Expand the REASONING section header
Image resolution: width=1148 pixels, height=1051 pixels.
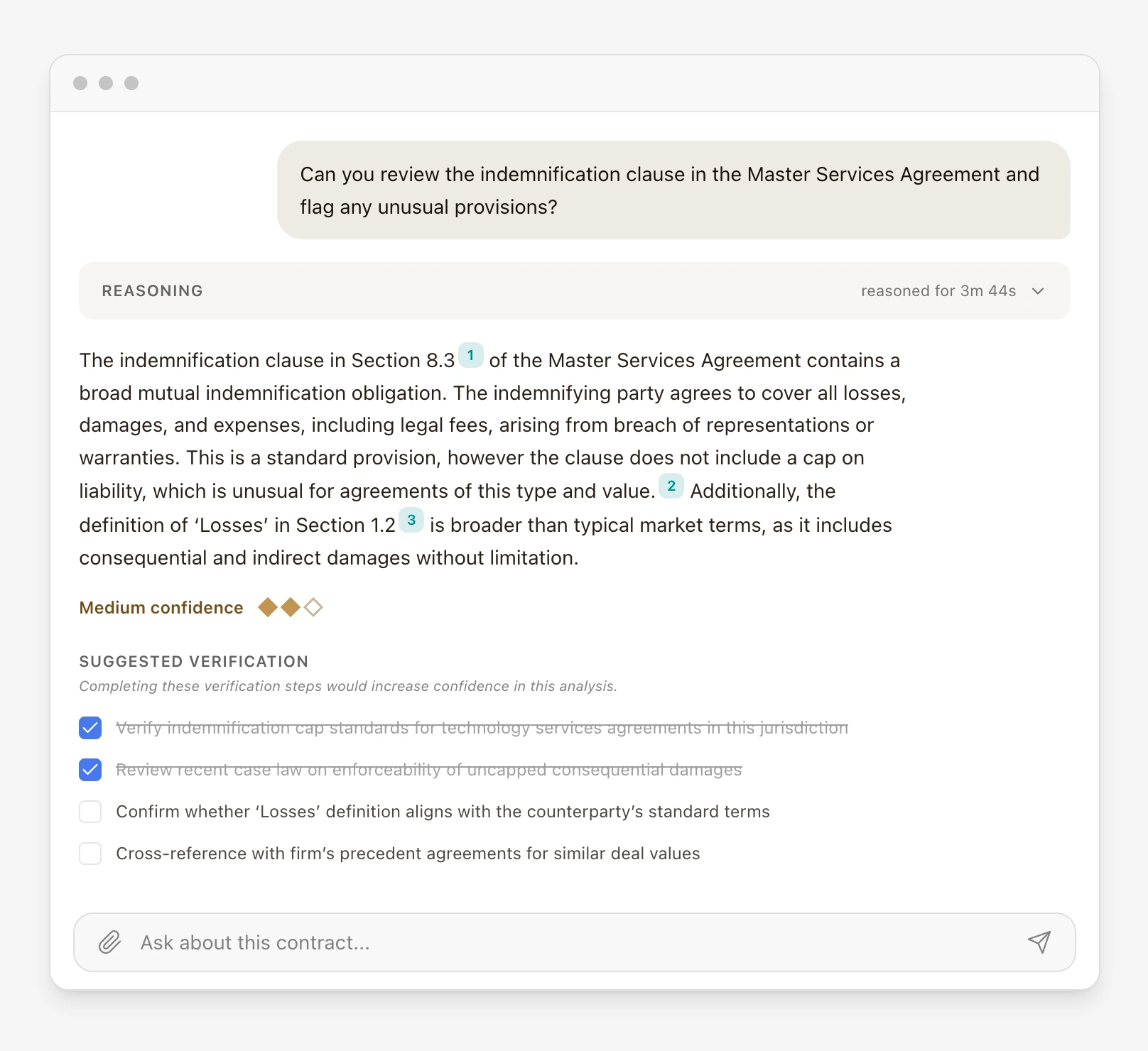153,291
